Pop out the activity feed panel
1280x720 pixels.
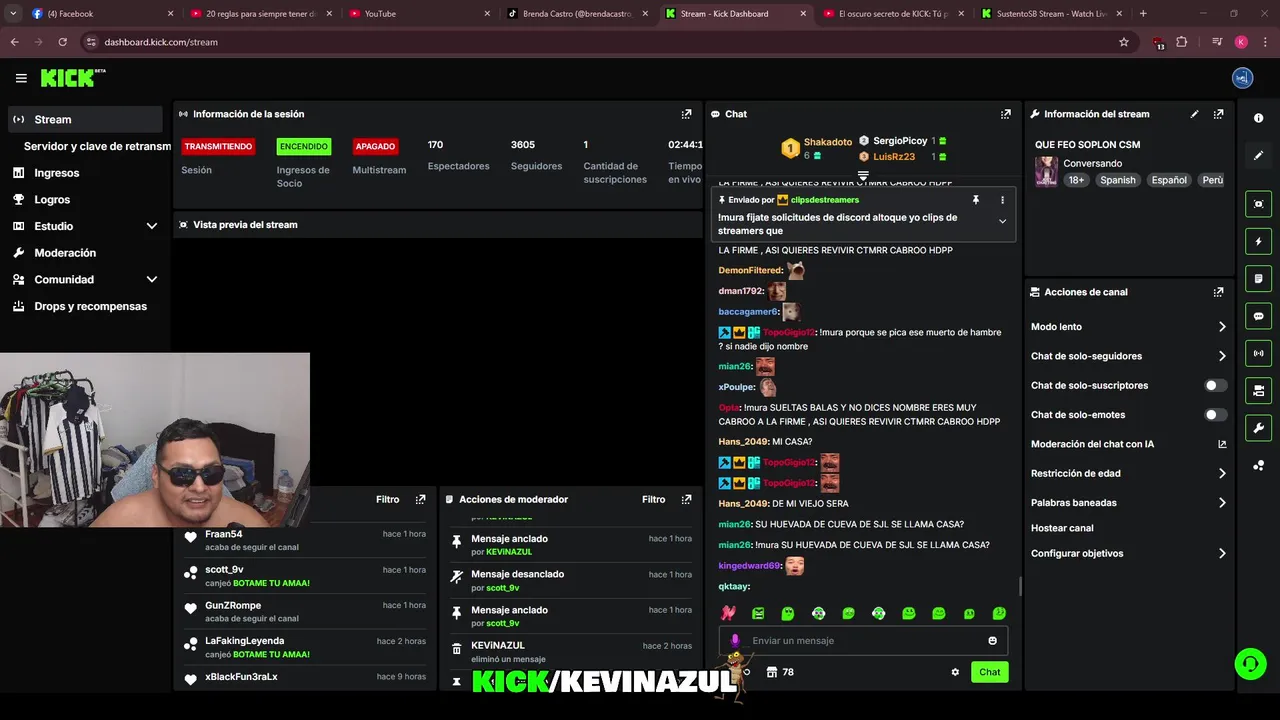(420, 499)
